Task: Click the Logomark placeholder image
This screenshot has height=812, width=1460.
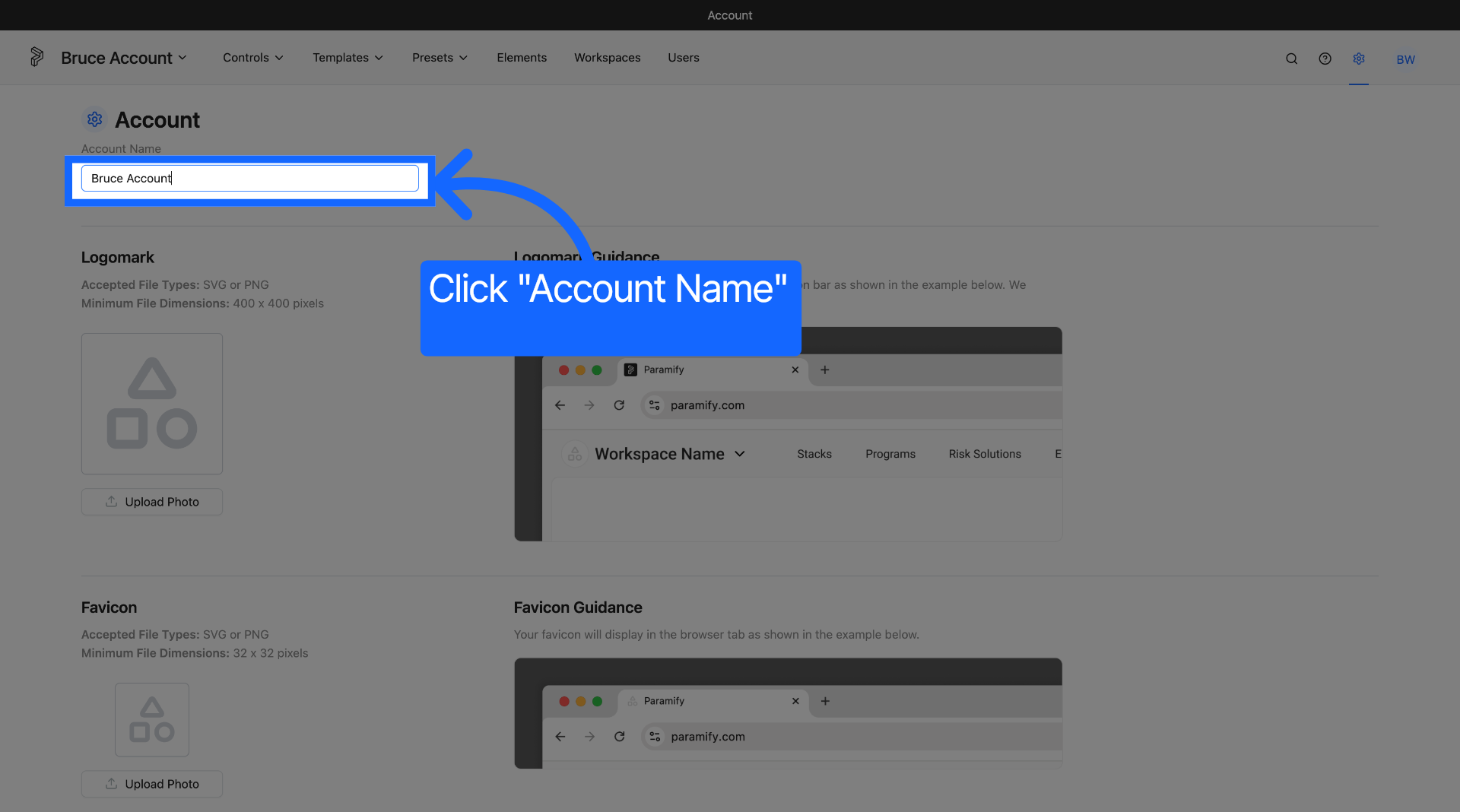Action: [x=152, y=404]
